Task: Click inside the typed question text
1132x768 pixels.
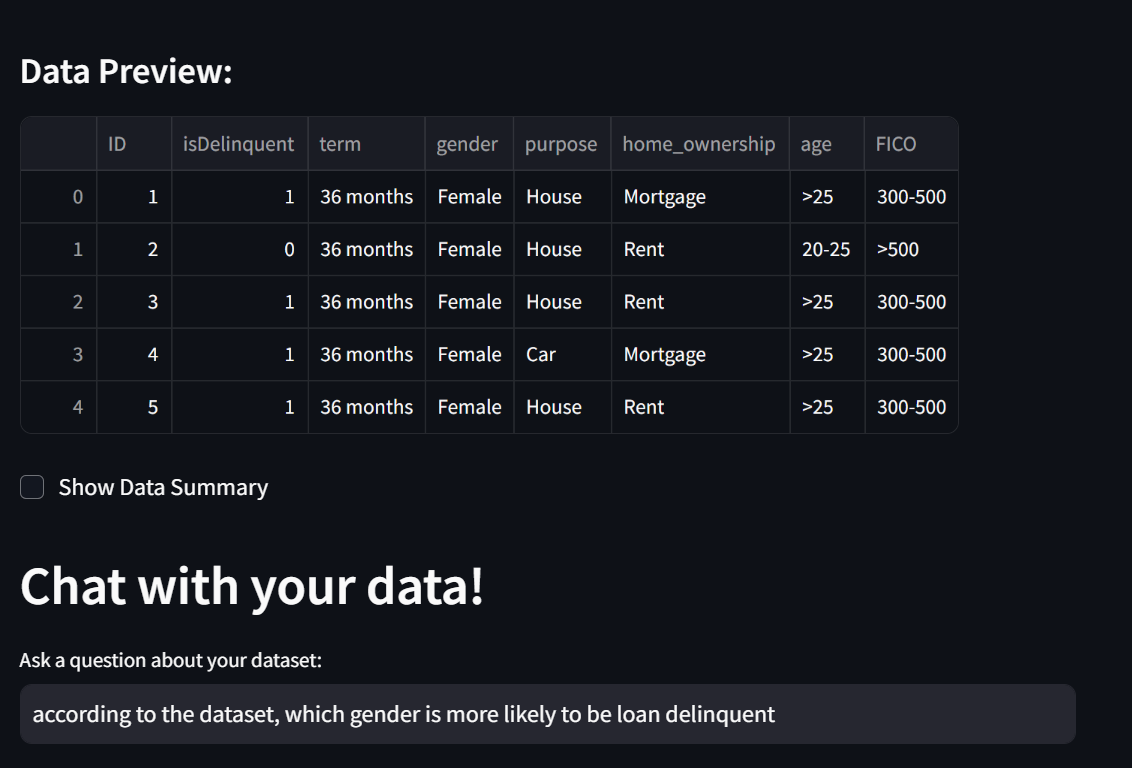Action: tap(400, 714)
